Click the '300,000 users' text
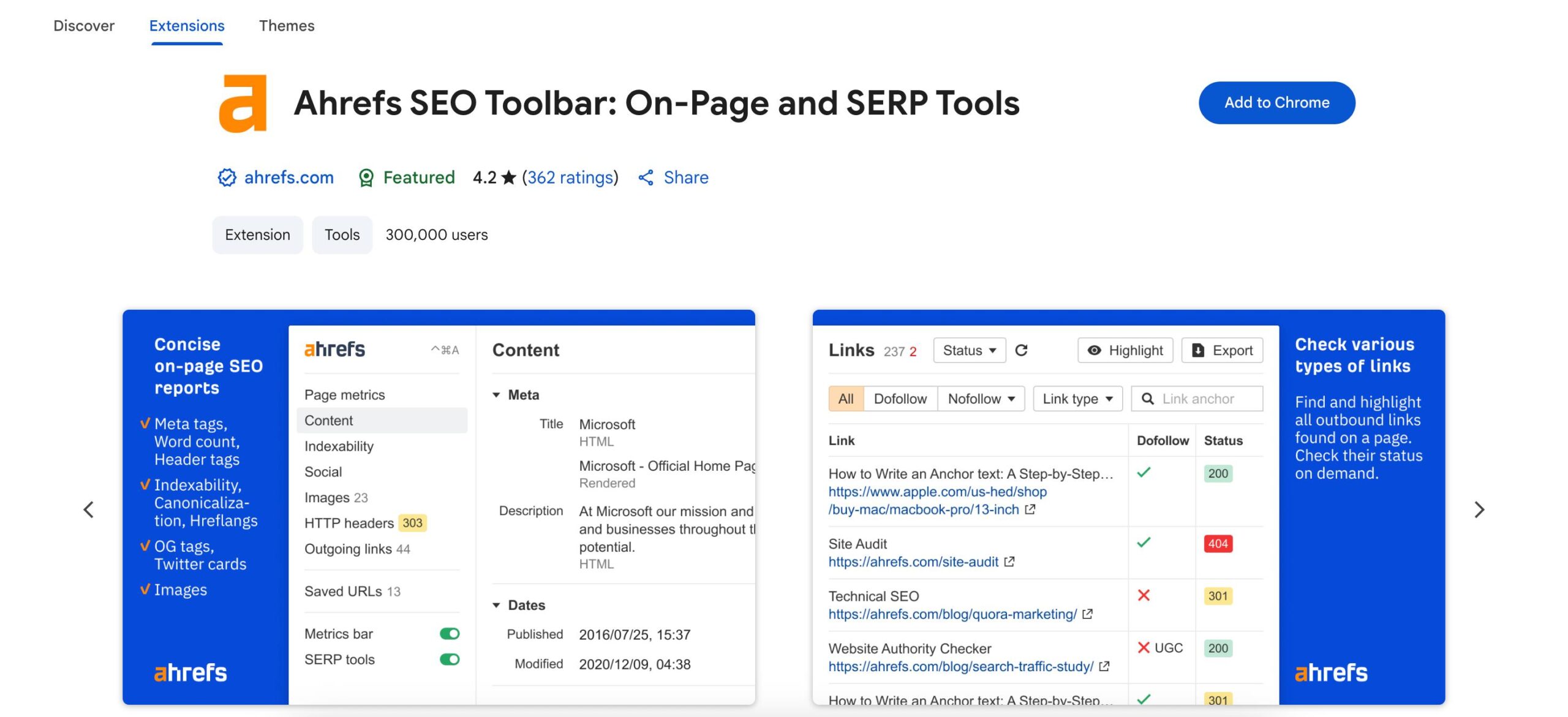The width and height of the screenshot is (1568, 717). coord(437,235)
